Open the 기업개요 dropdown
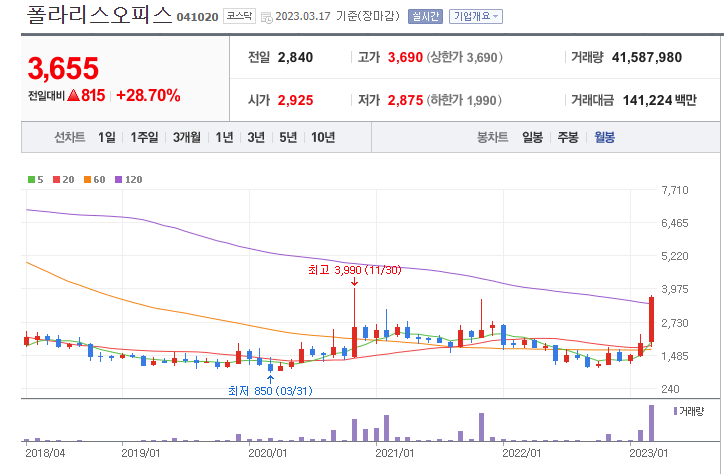Viewport: 724px width, 474px height. 476,17
